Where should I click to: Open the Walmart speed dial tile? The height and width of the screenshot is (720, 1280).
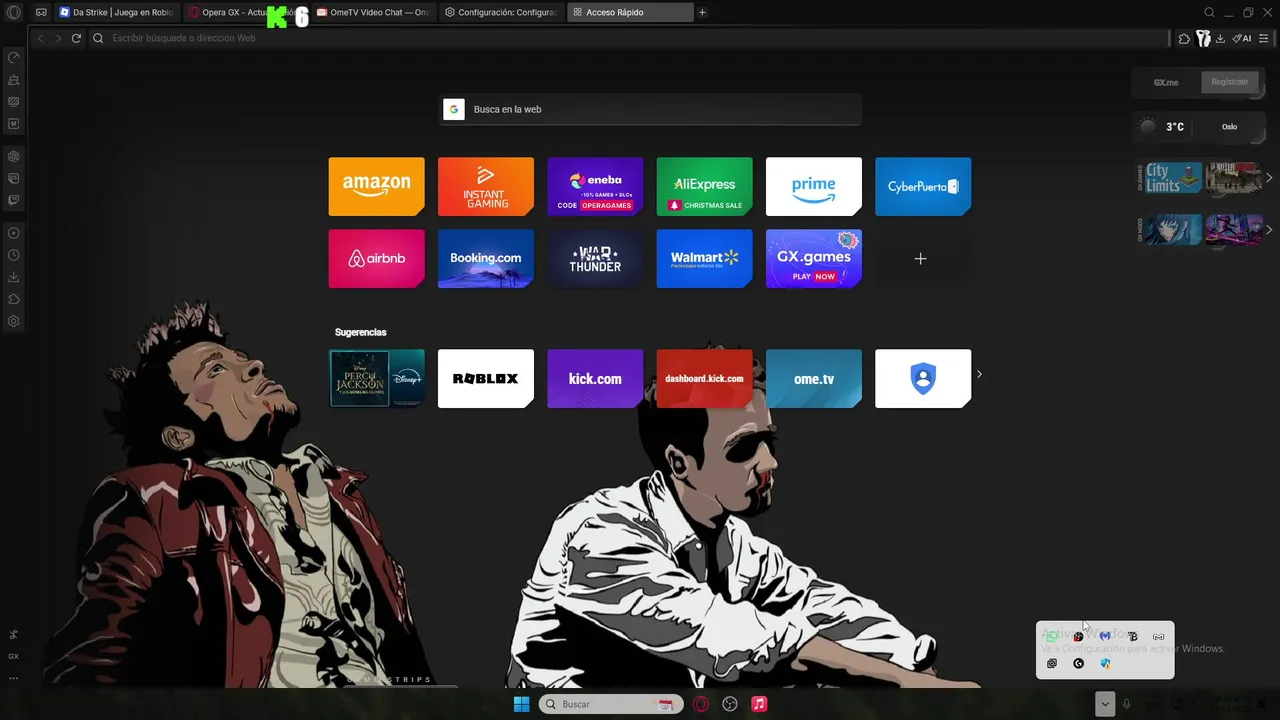tap(704, 258)
